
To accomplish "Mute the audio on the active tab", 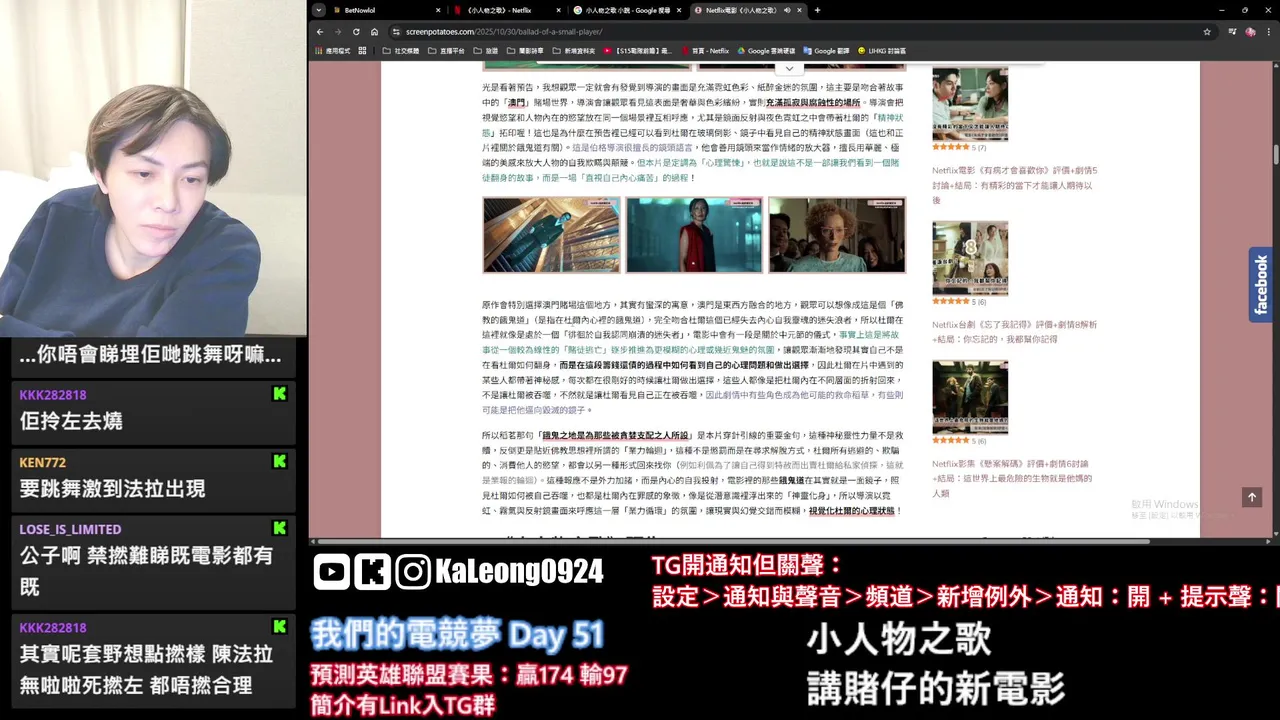I will click(x=787, y=10).
